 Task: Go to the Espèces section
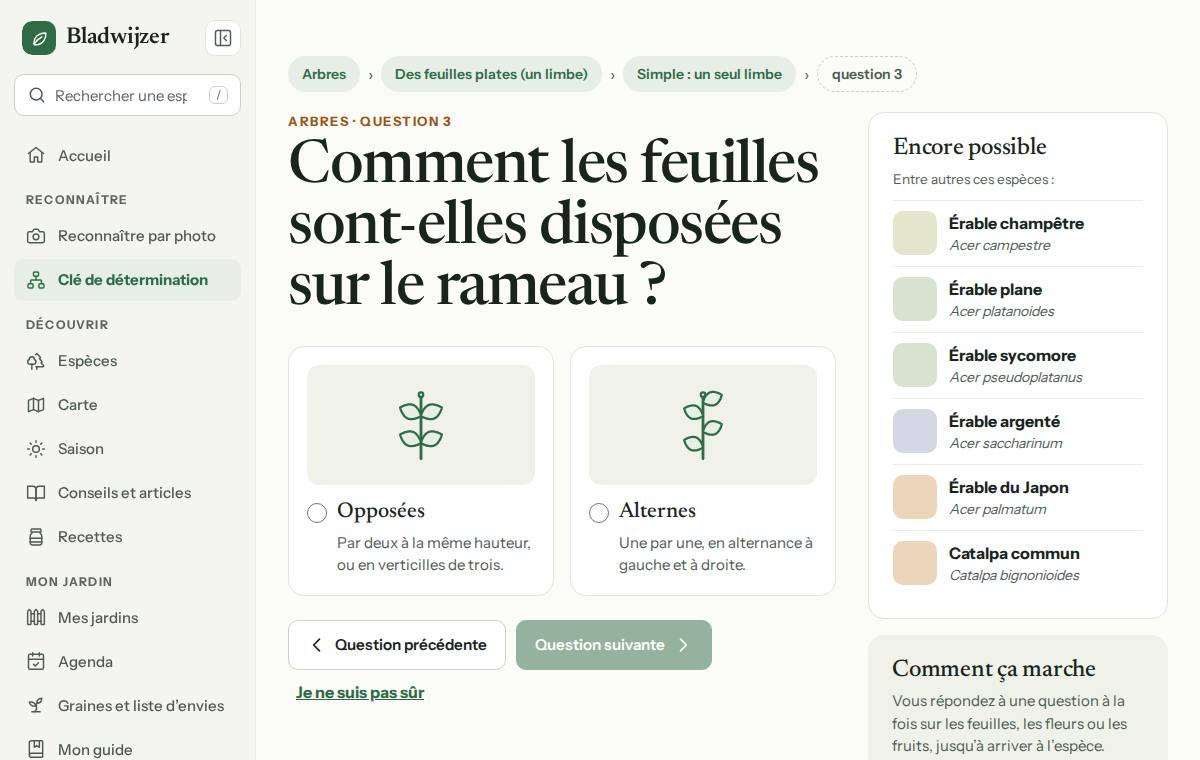click(127, 361)
